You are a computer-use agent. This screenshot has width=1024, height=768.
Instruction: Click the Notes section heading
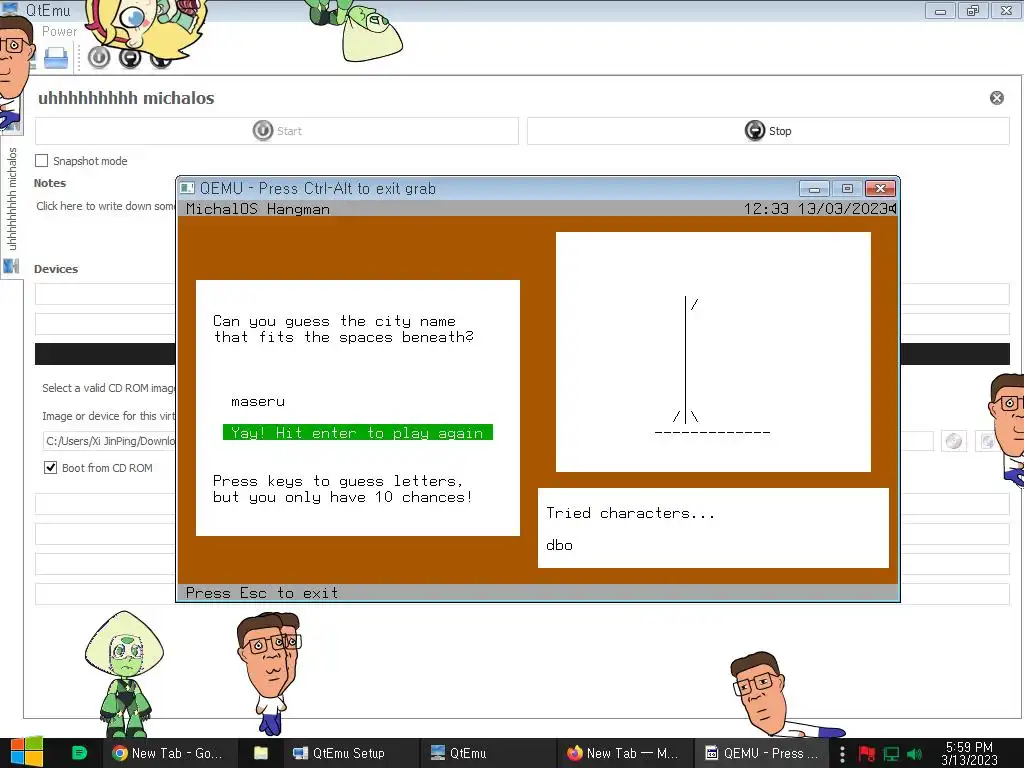coord(50,183)
